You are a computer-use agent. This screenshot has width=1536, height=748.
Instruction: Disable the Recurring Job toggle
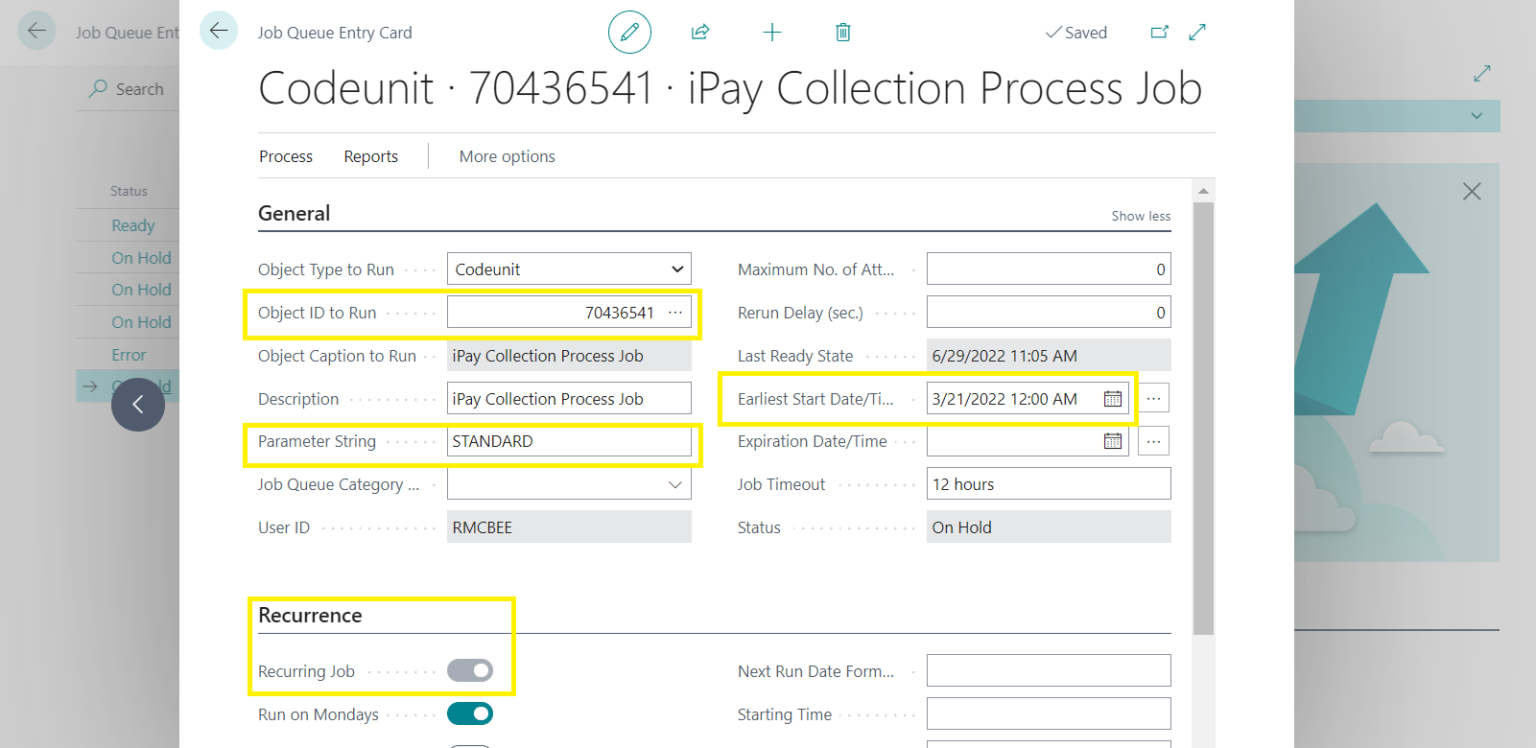coord(470,670)
